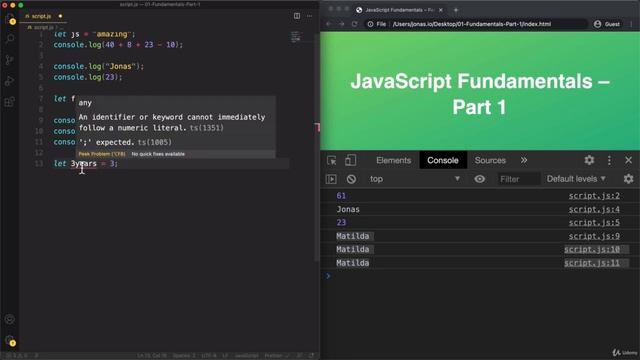The height and width of the screenshot is (360, 640).
Task: Open the script.js:10 source link
Action: [592, 249]
